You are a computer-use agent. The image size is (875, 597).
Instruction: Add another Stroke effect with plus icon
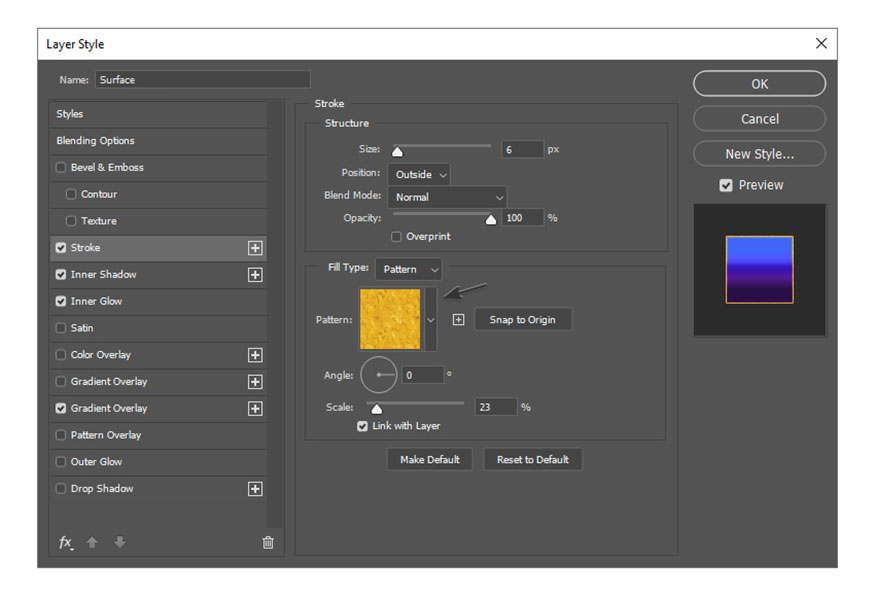(255, 248)
